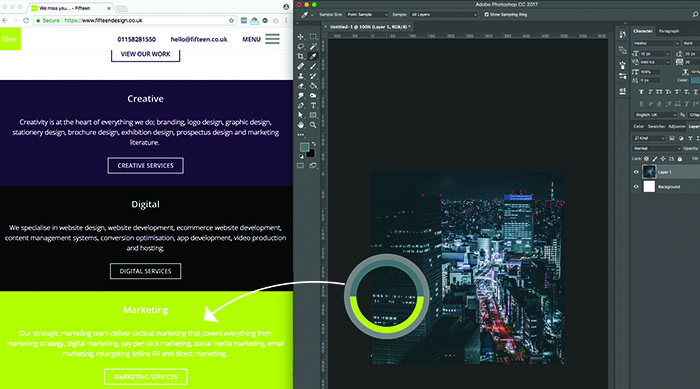Click the DIGITAL SERVICES button
This screenshot has height=389, width=700.
pyautogui.click(x=146, y=271)
